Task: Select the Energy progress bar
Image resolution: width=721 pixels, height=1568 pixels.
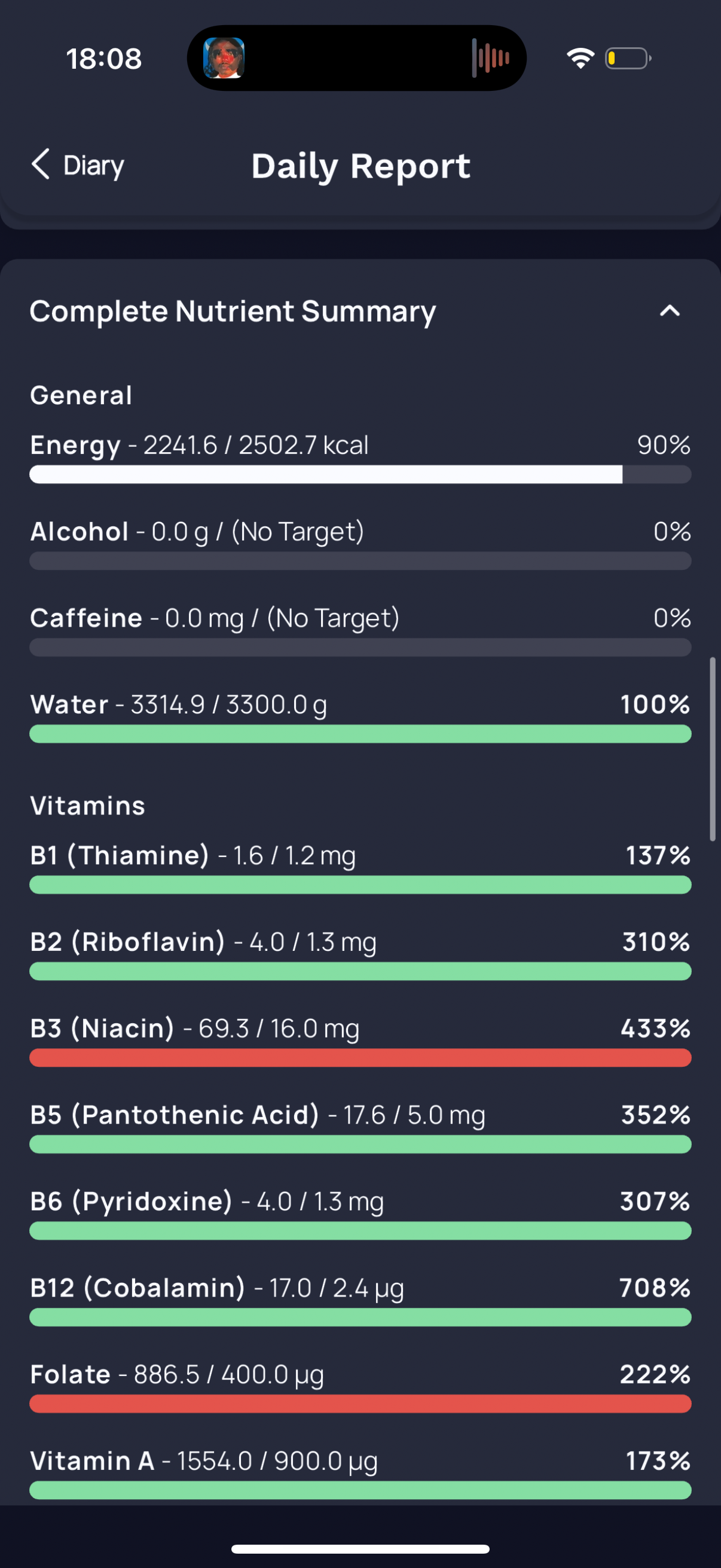Action: [x=360, y=474]
